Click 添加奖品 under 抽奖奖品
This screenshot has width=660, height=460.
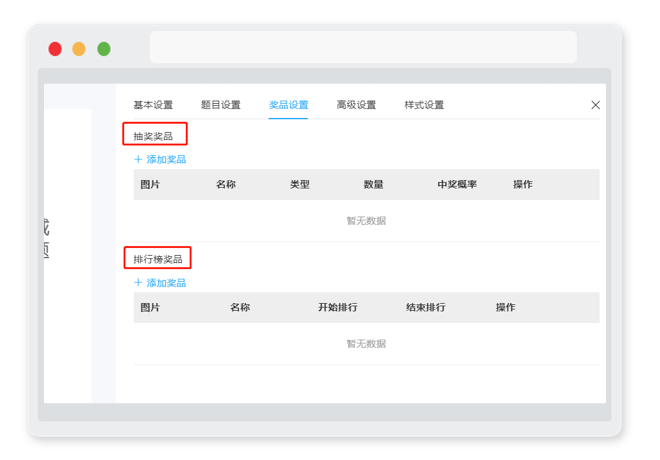click(160, 160)
